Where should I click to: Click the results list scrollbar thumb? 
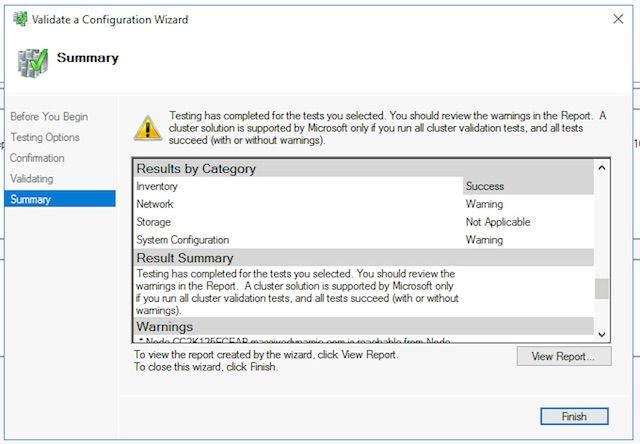[601, 289]
